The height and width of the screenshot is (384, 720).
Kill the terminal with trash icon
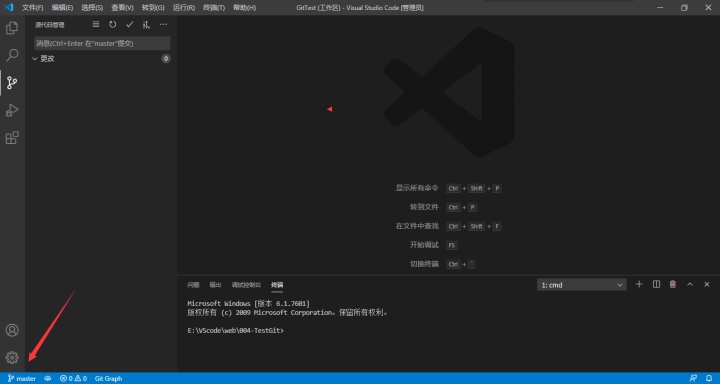click(x=673, y=284)
